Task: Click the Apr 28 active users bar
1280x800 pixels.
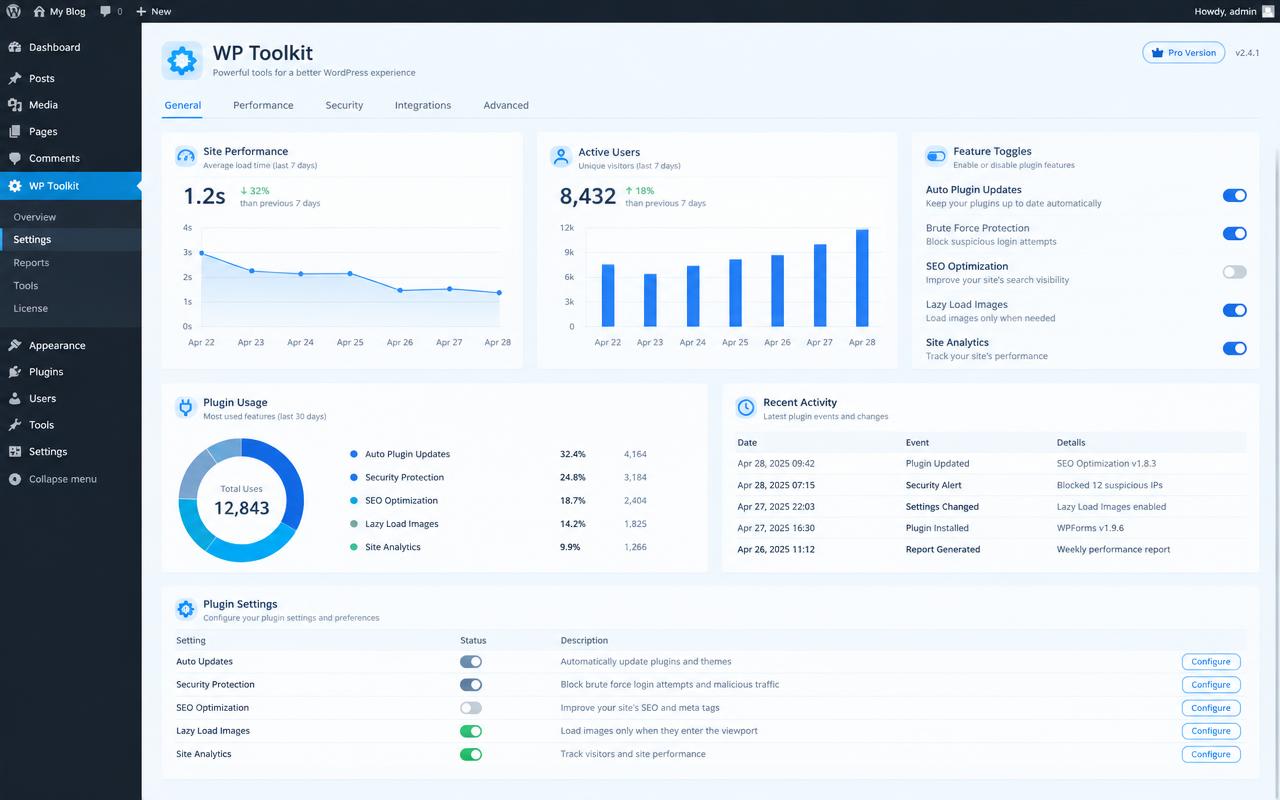Action: point(862,277)
